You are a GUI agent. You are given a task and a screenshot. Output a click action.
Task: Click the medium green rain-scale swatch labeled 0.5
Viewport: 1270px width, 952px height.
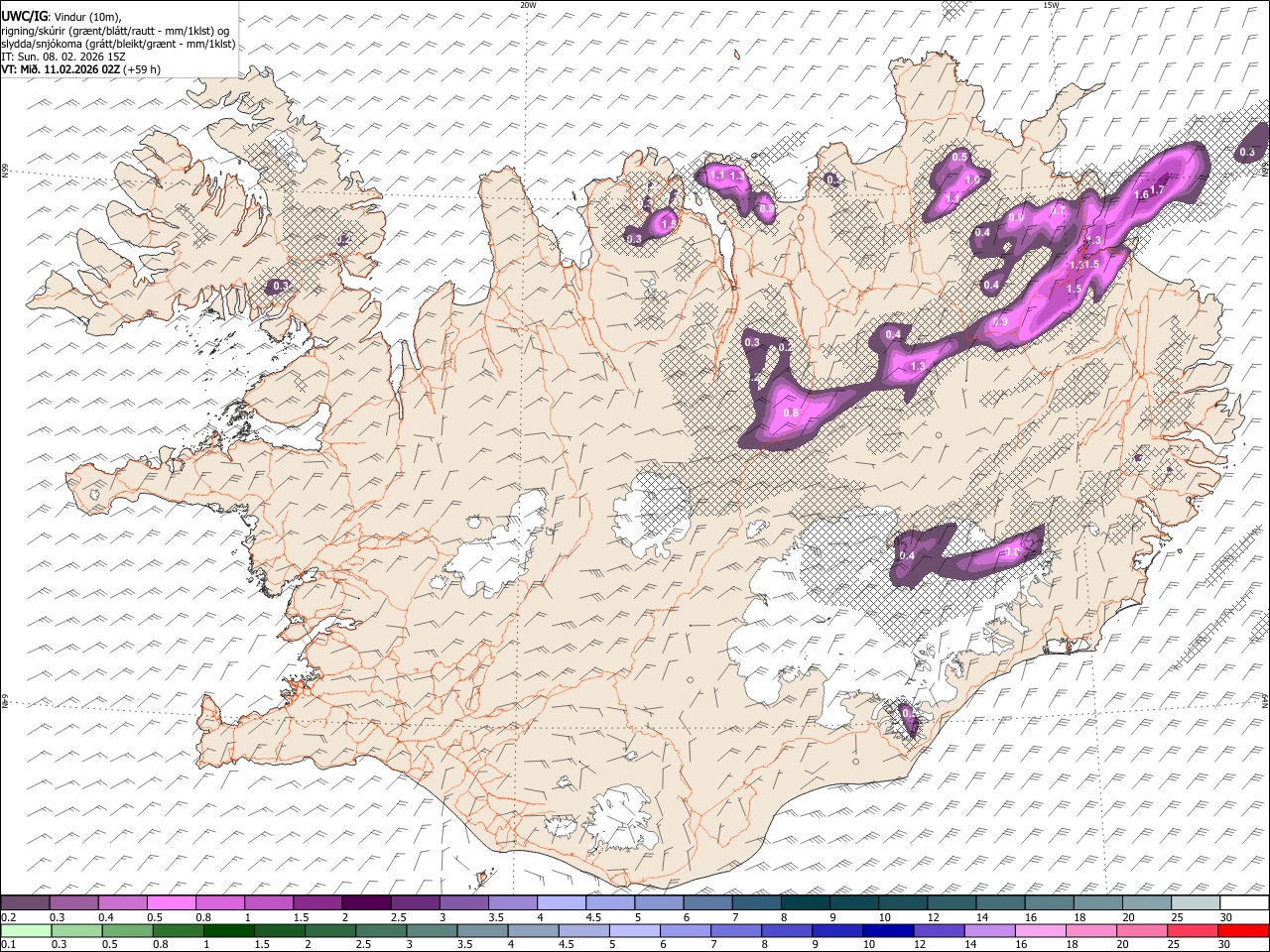(x=128, y=930)
